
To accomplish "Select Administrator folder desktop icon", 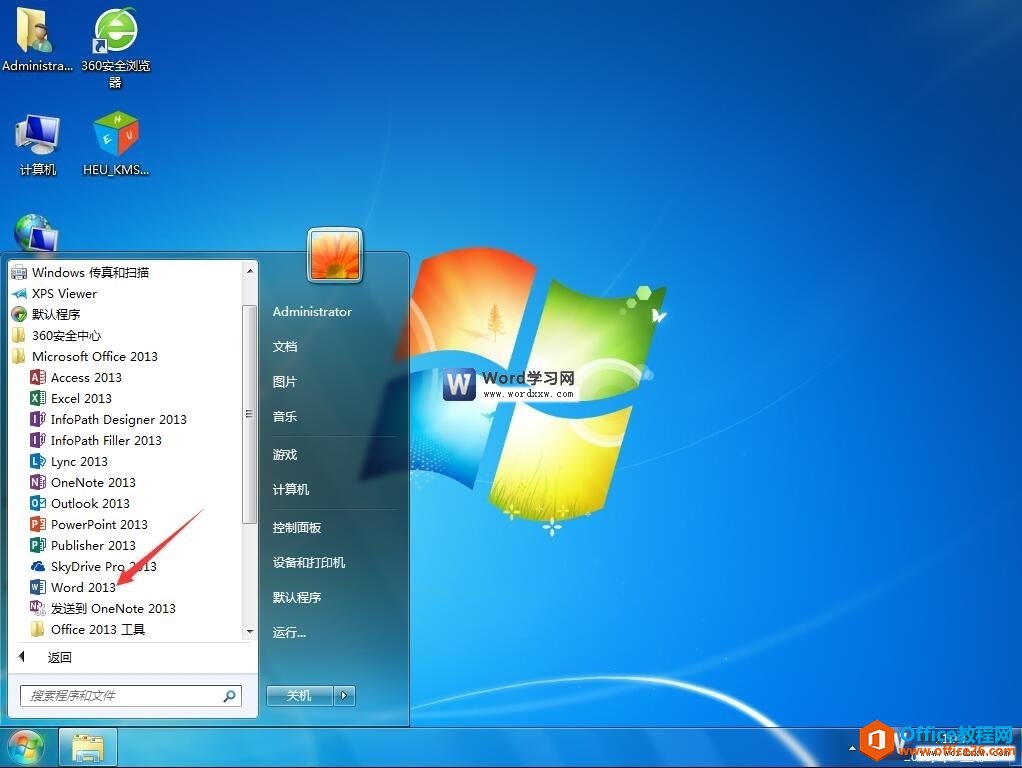I will pos(36,39).
